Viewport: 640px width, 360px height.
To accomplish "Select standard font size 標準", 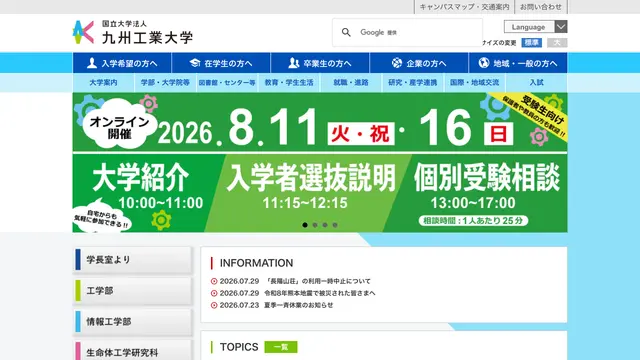I will [x=531, y=42].
